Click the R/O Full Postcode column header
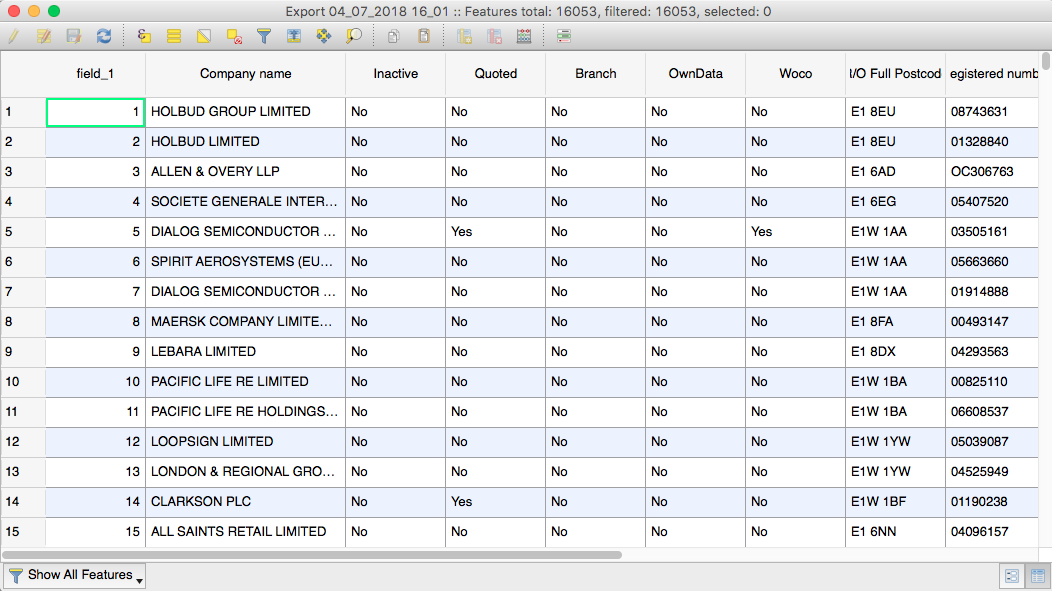Viewport: 1052px width, 591px height. click(896, 74)
